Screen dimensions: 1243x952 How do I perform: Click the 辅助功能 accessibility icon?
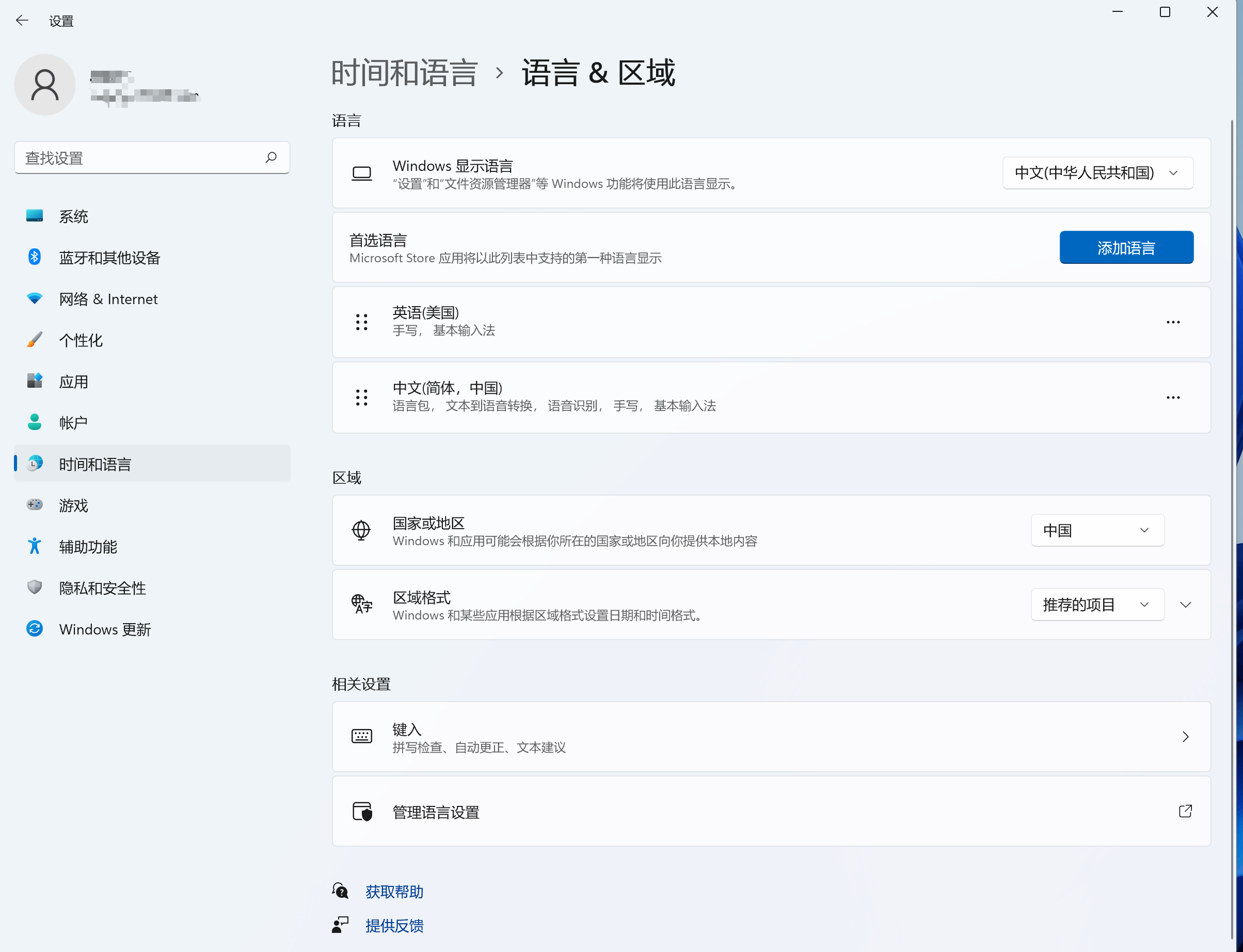(35, 546)
